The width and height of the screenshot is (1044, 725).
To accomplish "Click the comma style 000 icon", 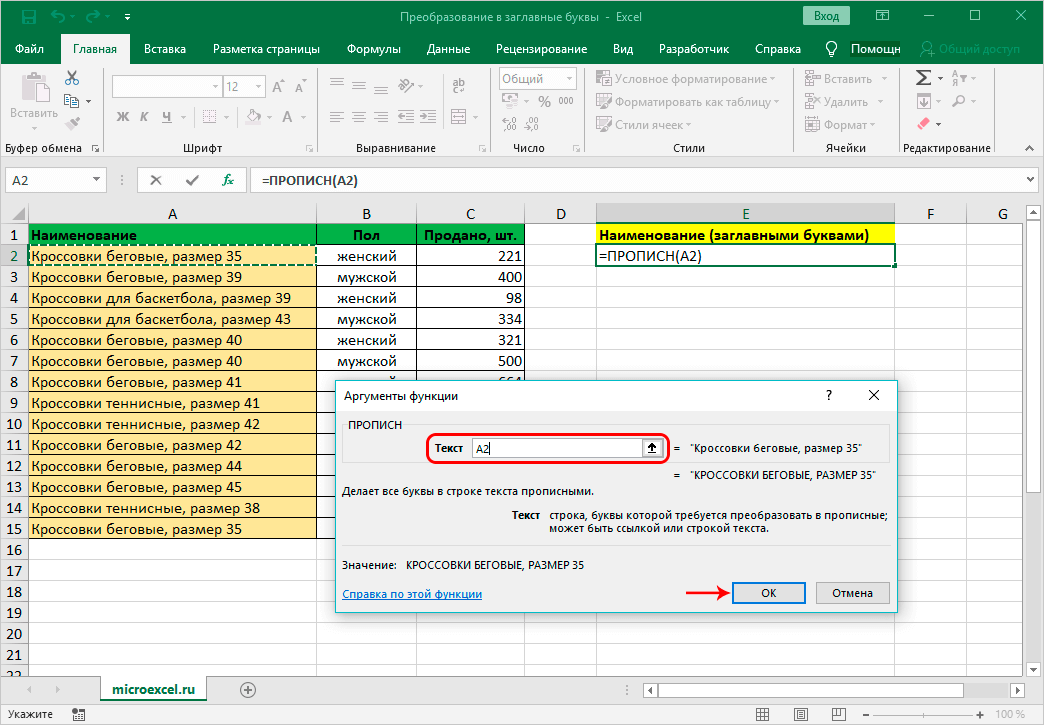I will 566,101.
